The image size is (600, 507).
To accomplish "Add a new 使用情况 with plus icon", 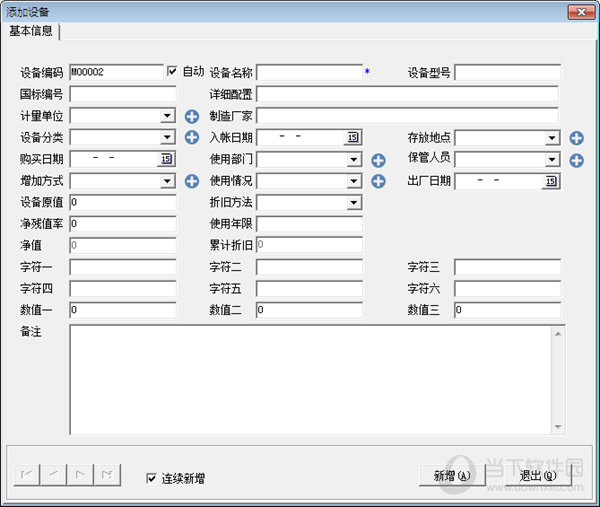I will (378, 181).
